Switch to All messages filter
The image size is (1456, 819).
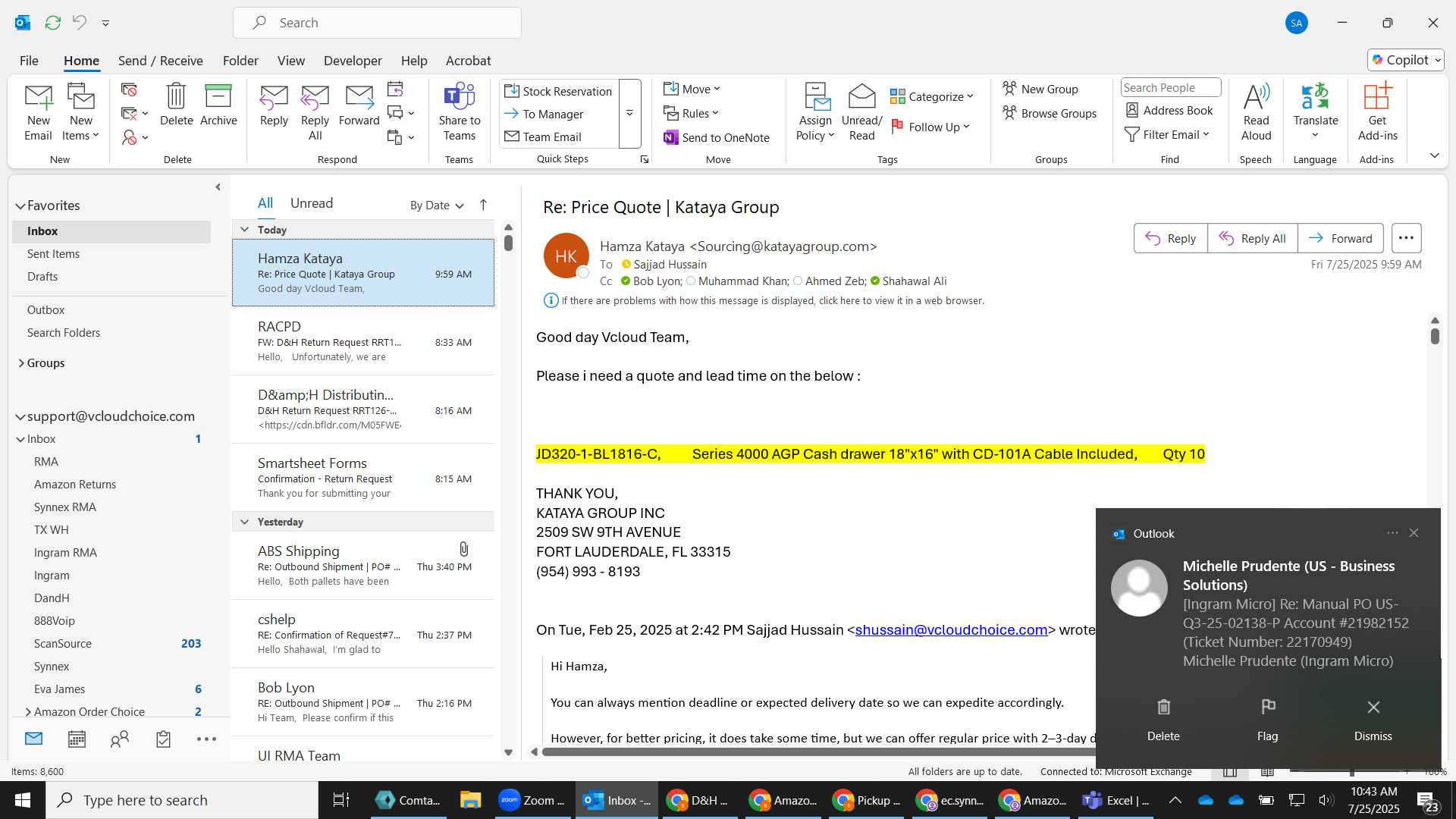[265, 203]
